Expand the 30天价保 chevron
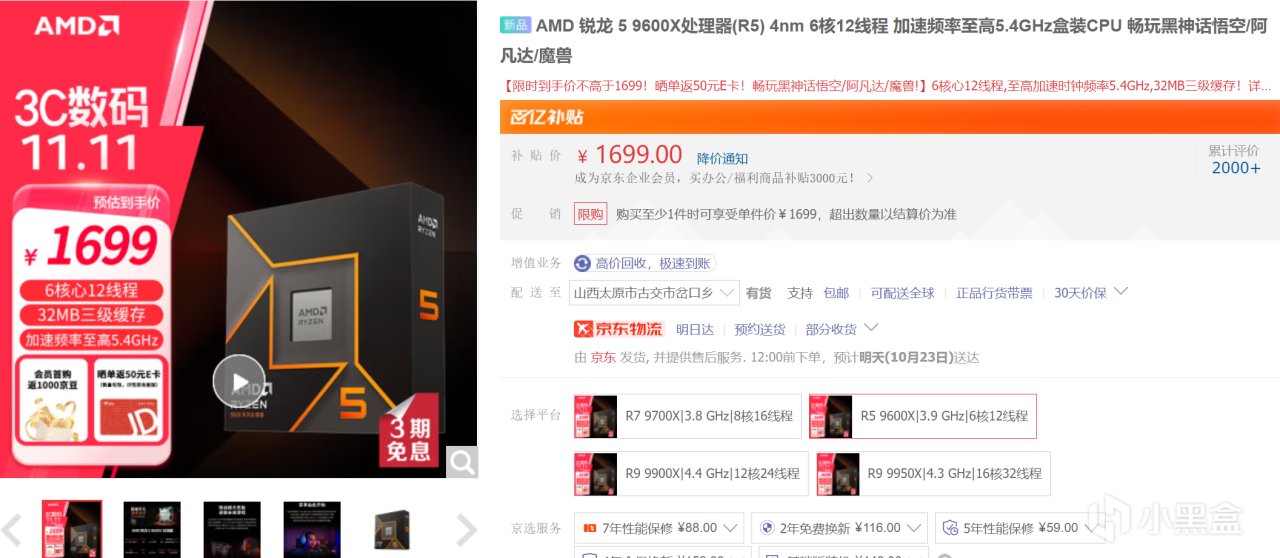 [1120, 292]
